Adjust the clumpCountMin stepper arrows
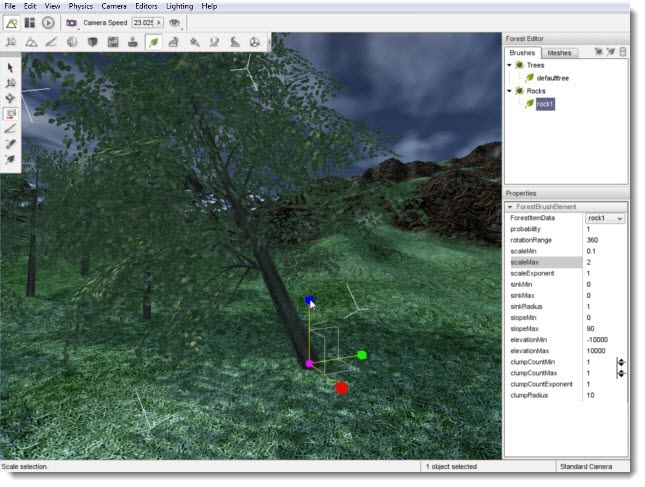Image resolution: width=645 pixels, height=487 pixels. tap(621, 362)
